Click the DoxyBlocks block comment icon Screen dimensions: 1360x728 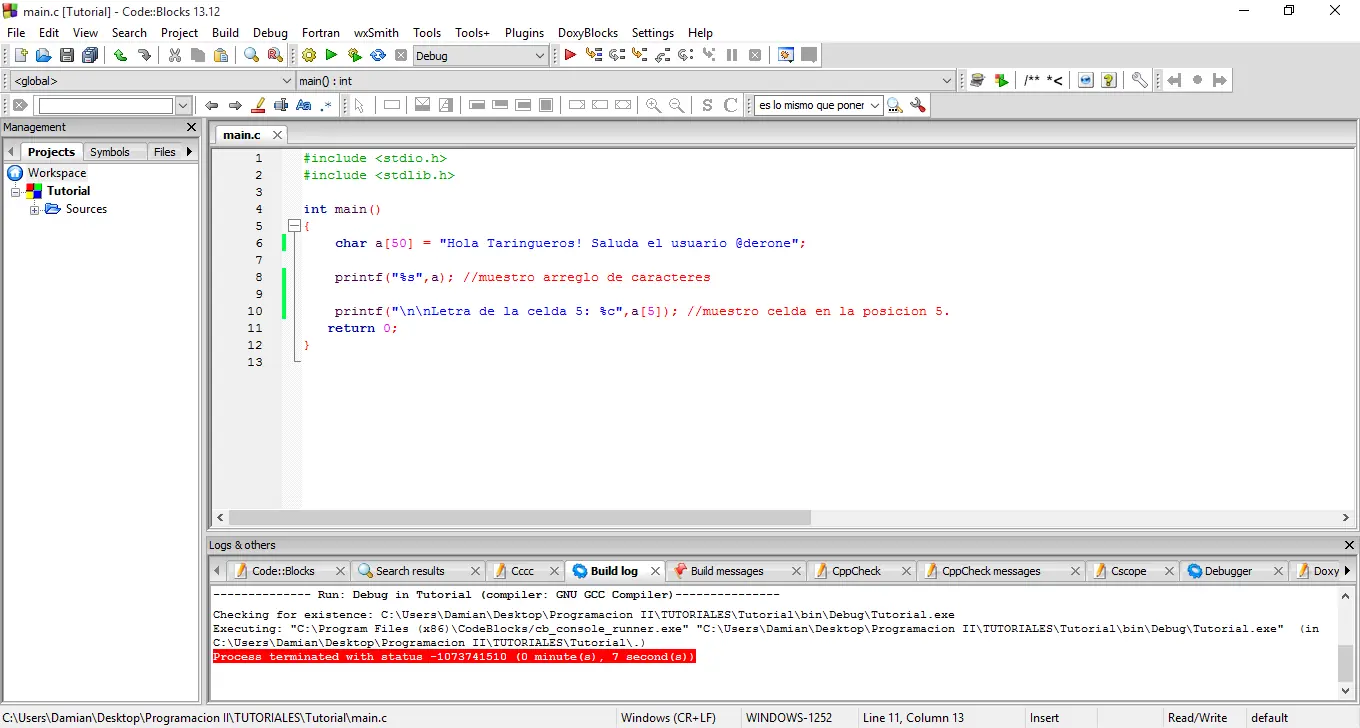point(1032,81)
